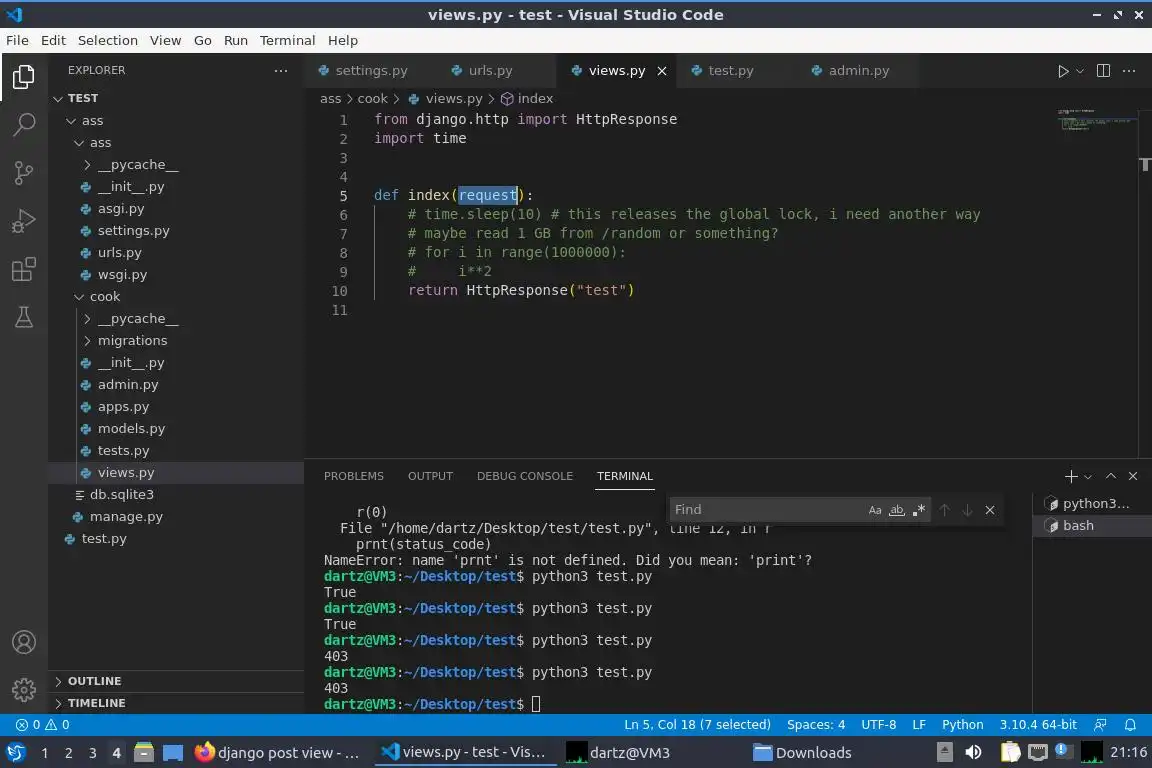Open the File menu
This screenshot has width=1152, height=768.
[17, 40]
